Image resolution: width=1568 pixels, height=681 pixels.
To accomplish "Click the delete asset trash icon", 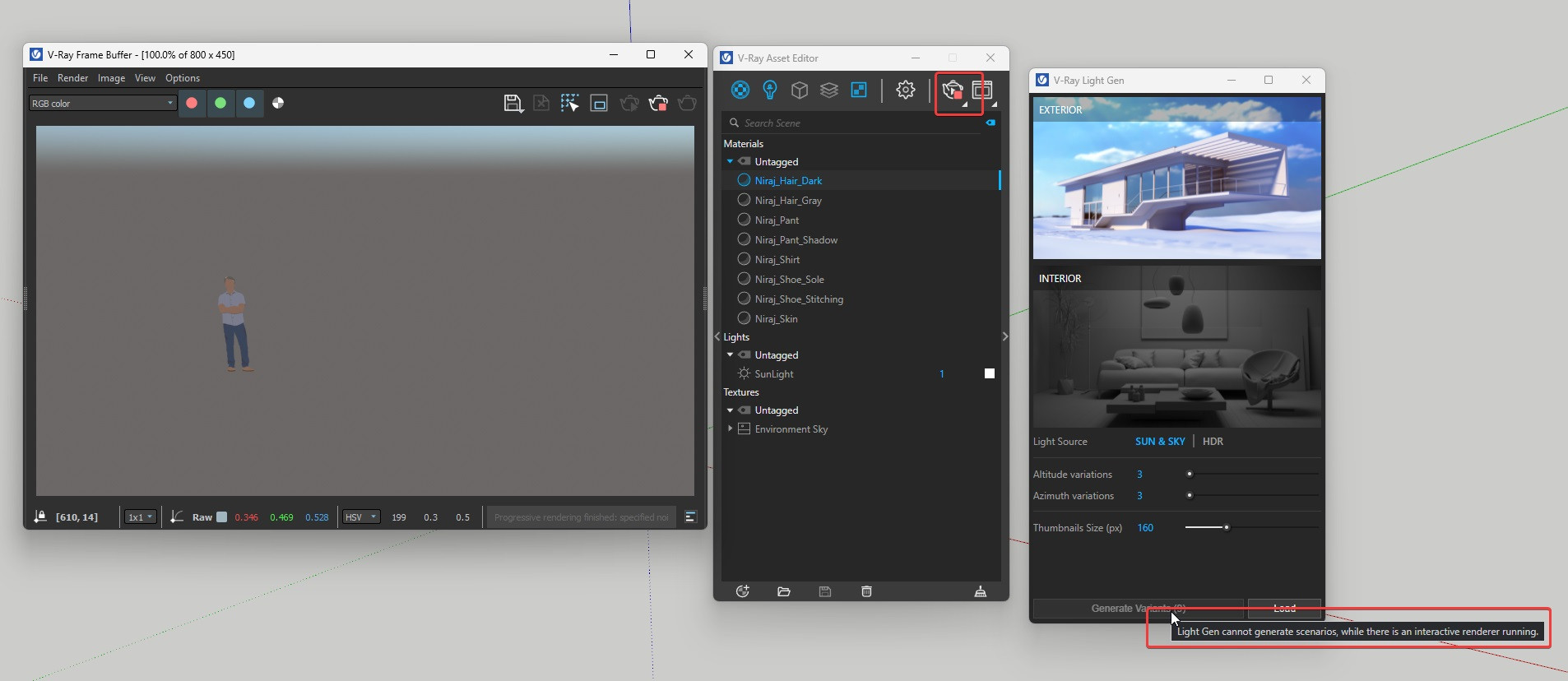I will 866,591.
